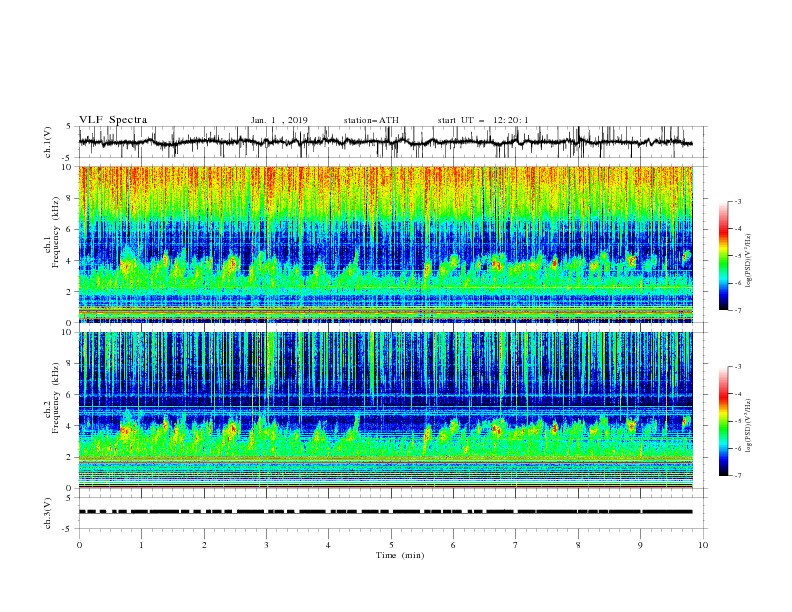Click the "ch.3(V)" axis label
This screenshot has height=612, width=792.
pos(48,513)
